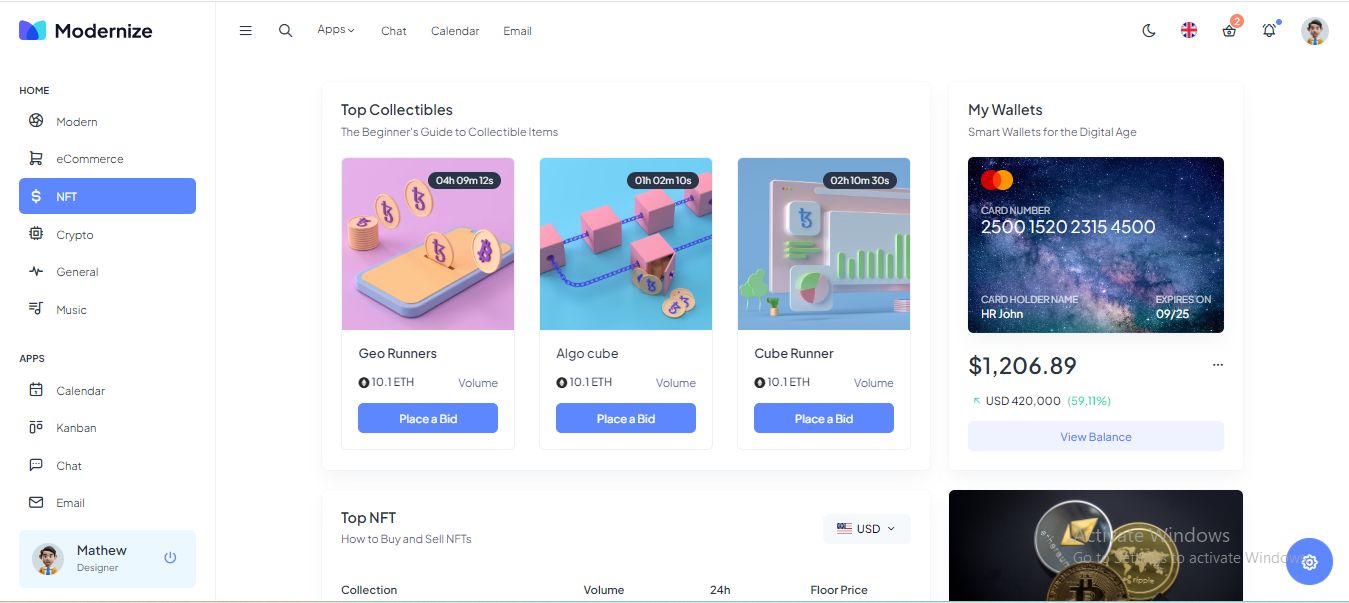Click the View Balance button
The height and width of the screenshot is (603, 1349).
(1096, 436)
